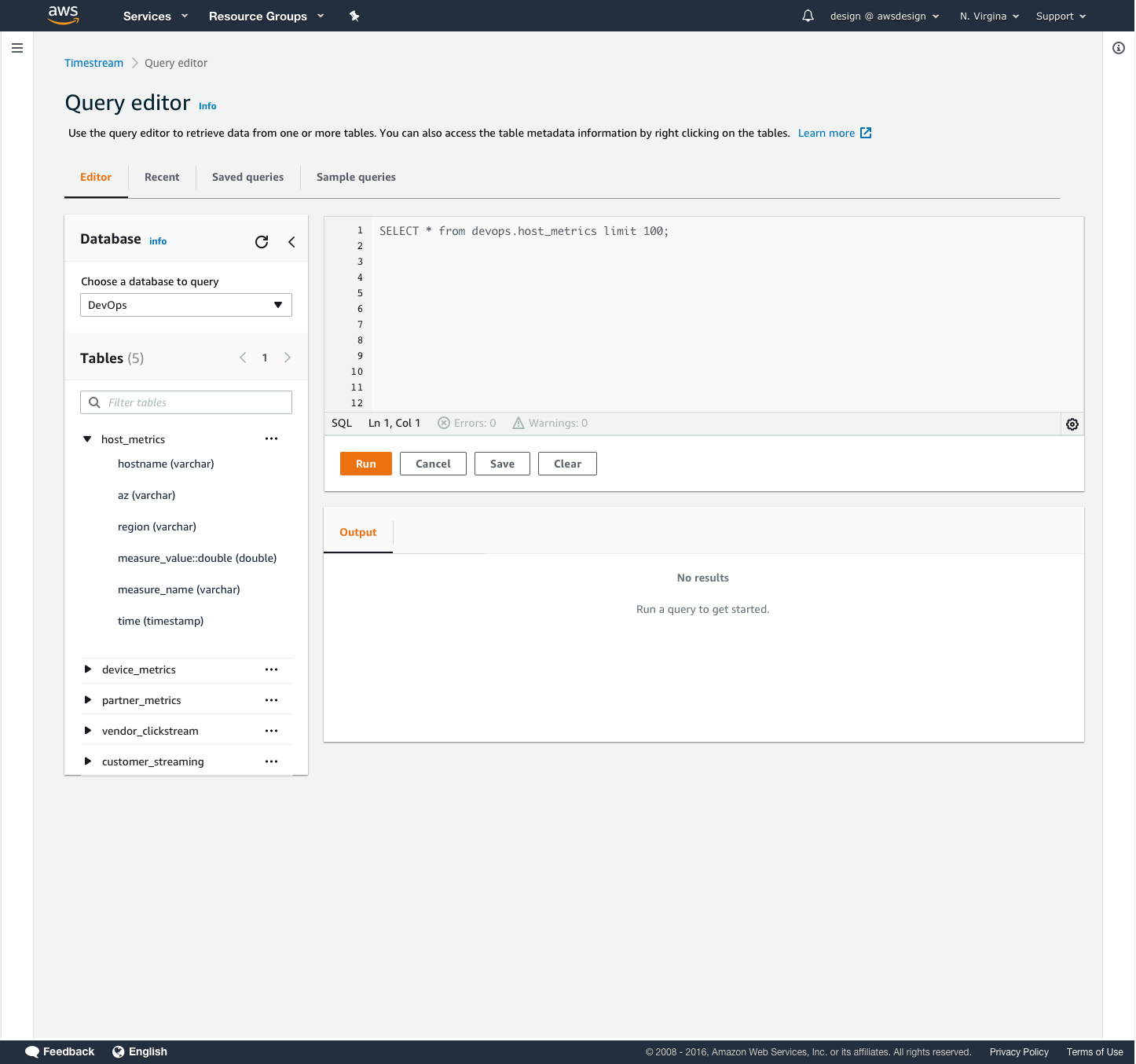
Task: Click editor line number 12
Action: click(357, 403)
